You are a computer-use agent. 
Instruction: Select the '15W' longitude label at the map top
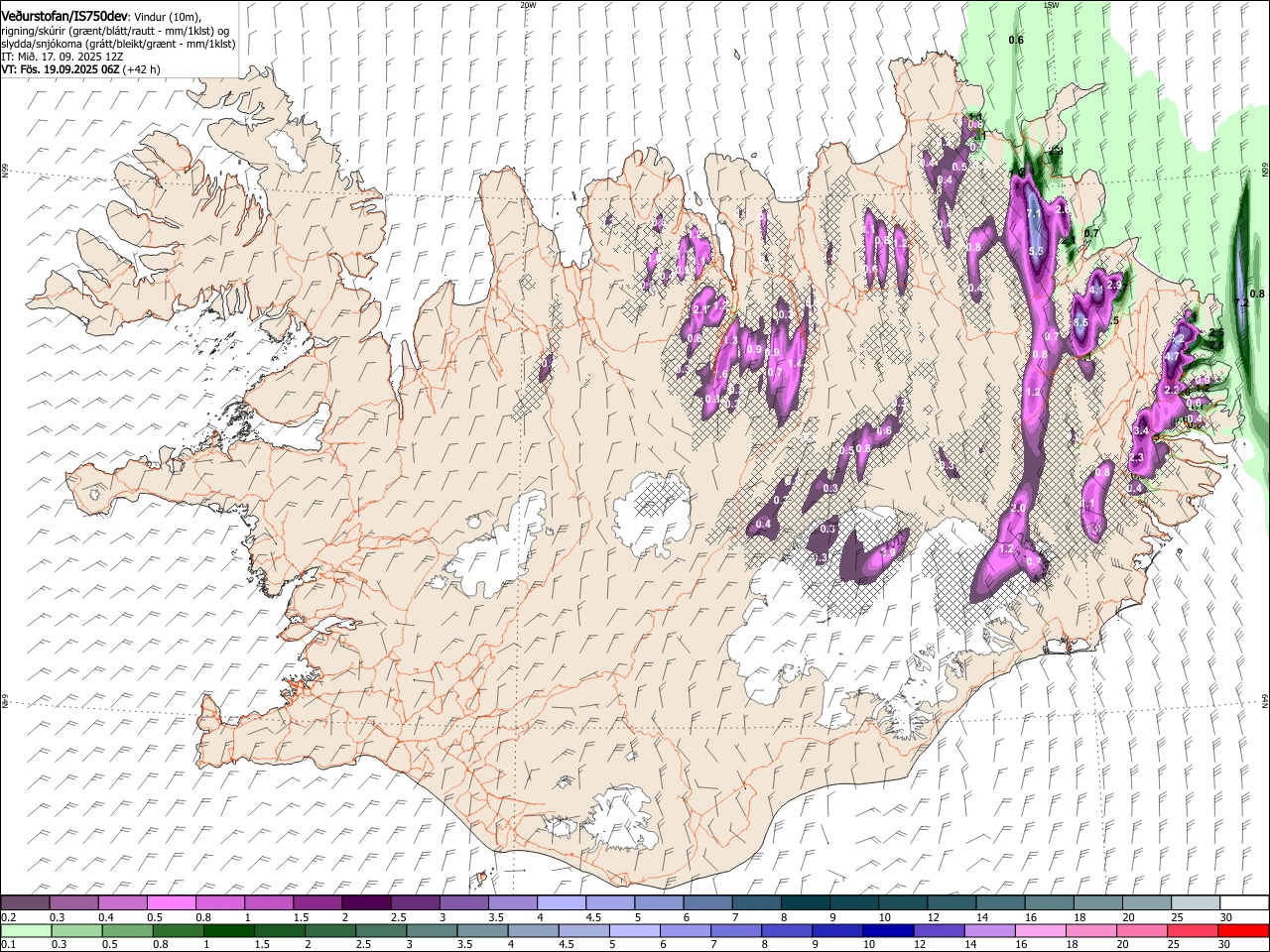(1051, 5)
